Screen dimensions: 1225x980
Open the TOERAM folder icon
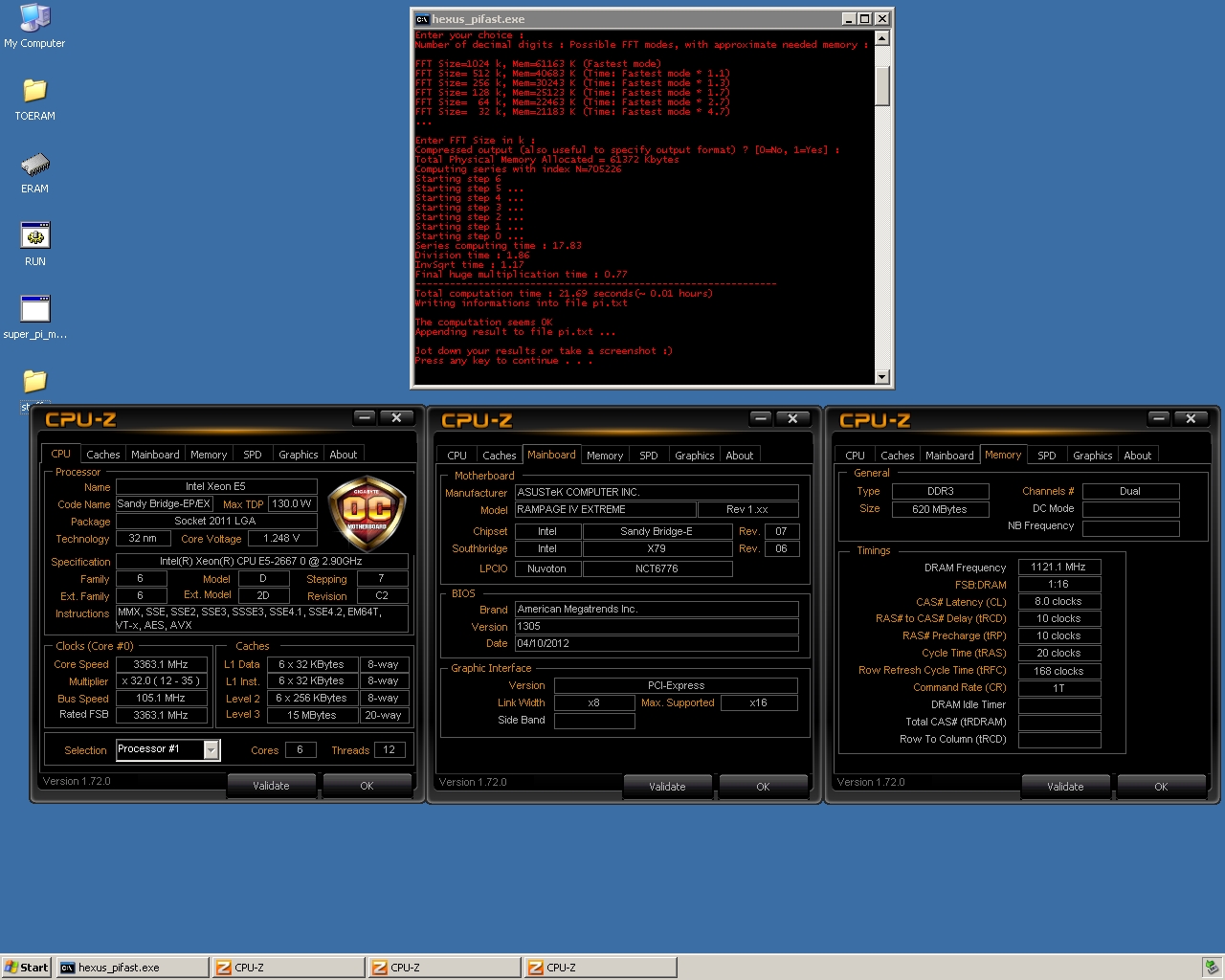[x=34, y=99]
